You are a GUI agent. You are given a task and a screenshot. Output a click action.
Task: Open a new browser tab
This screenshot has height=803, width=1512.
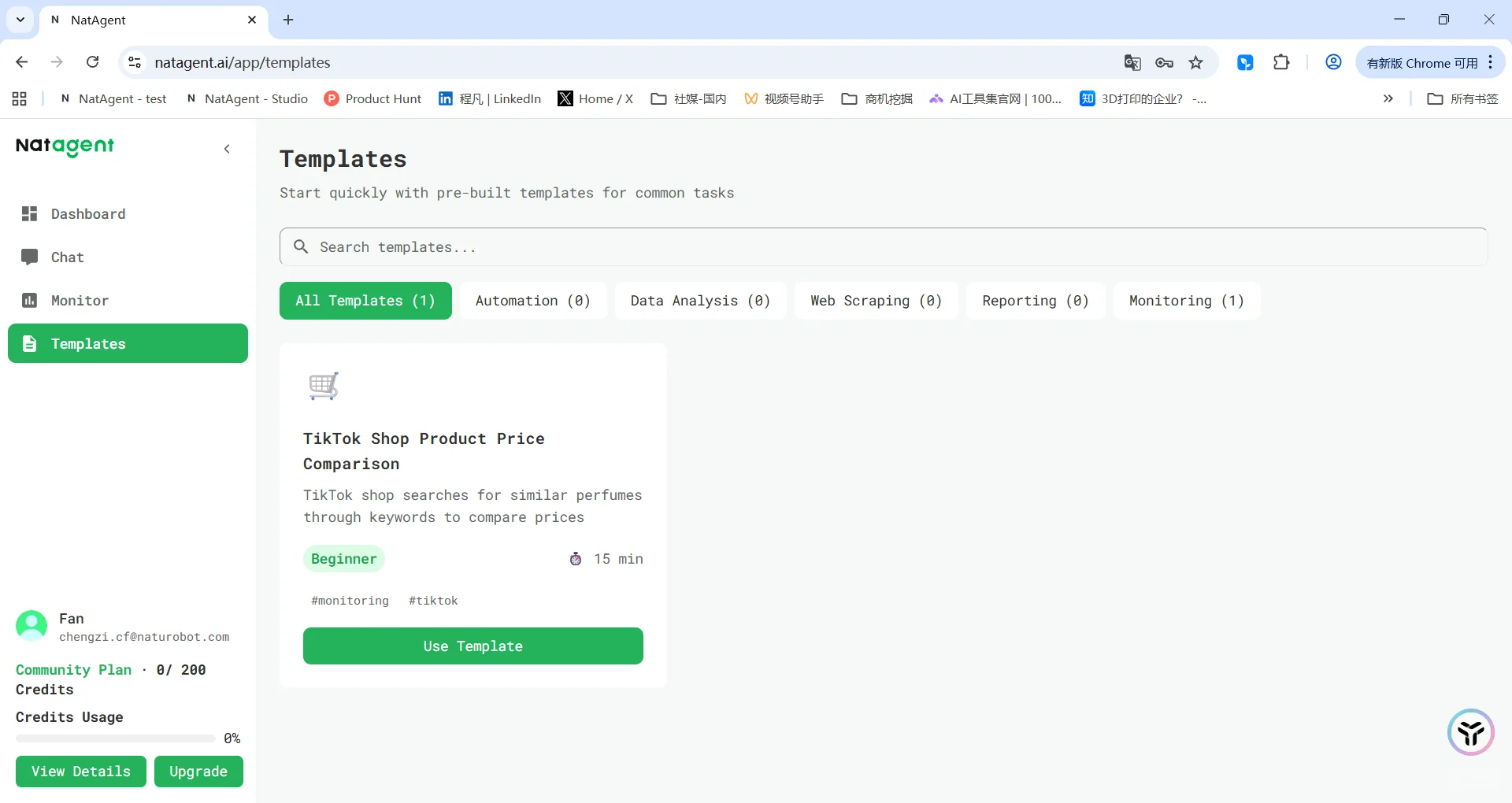tap(288, 20)
